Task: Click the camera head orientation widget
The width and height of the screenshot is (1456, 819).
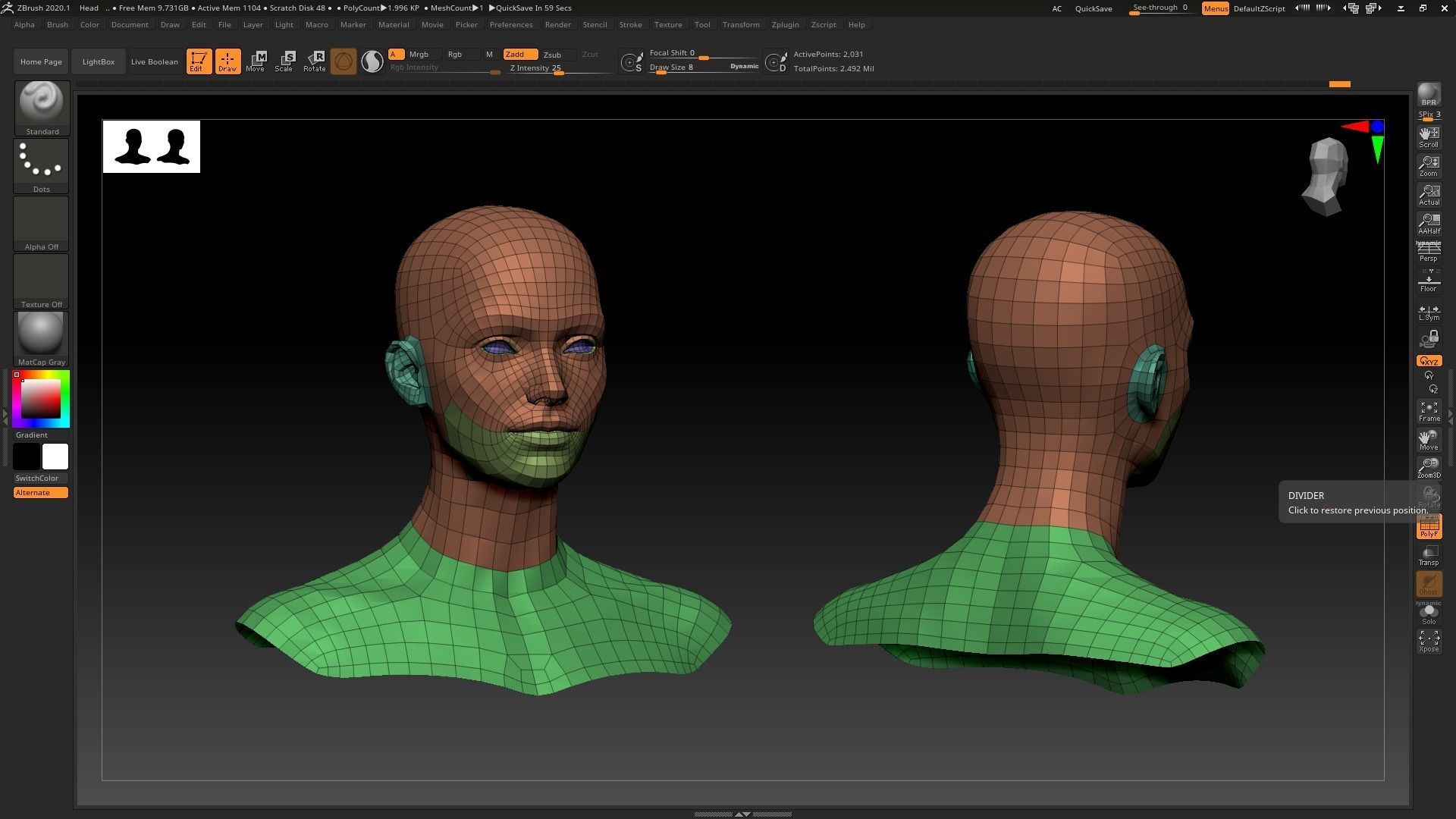Action: point(1326,177)
